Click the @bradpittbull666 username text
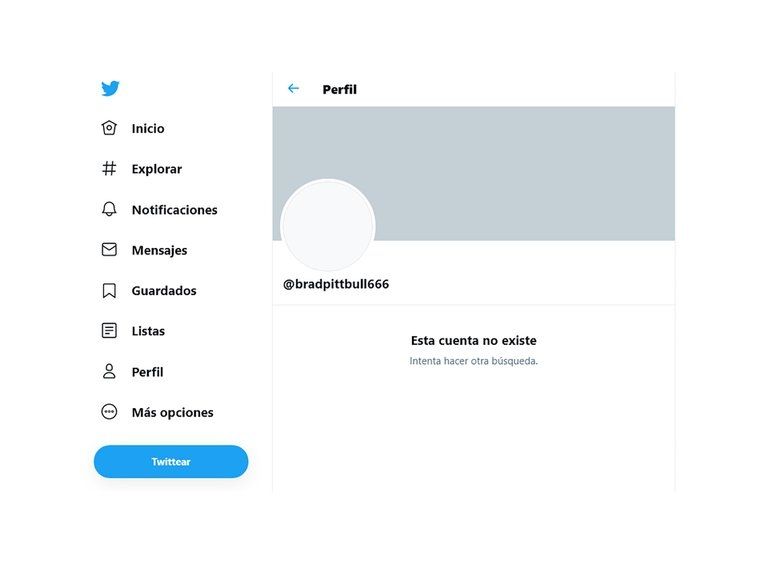This screenshot has width=768, height=576. [336, 284]
